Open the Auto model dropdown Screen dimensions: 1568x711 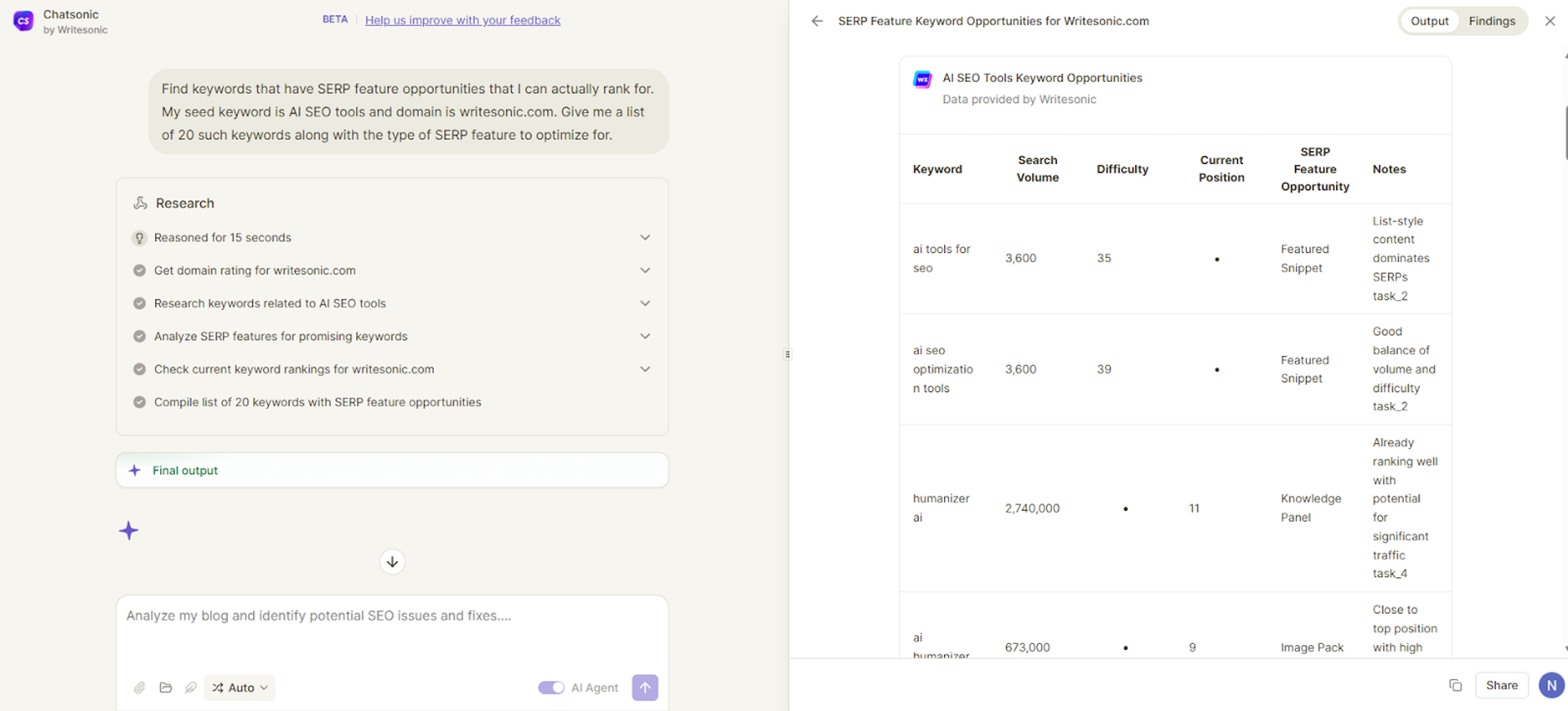click(239, 687)
